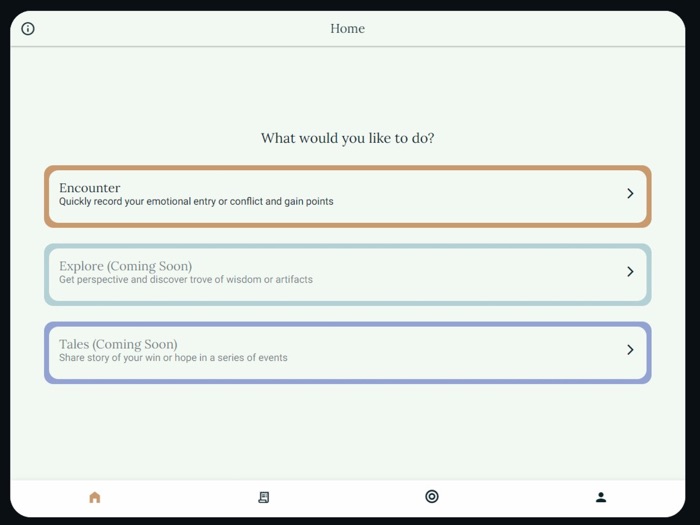Click the chevron arrow on Explore card
This screenshot has width=700, height=525.
coord(630,272)
